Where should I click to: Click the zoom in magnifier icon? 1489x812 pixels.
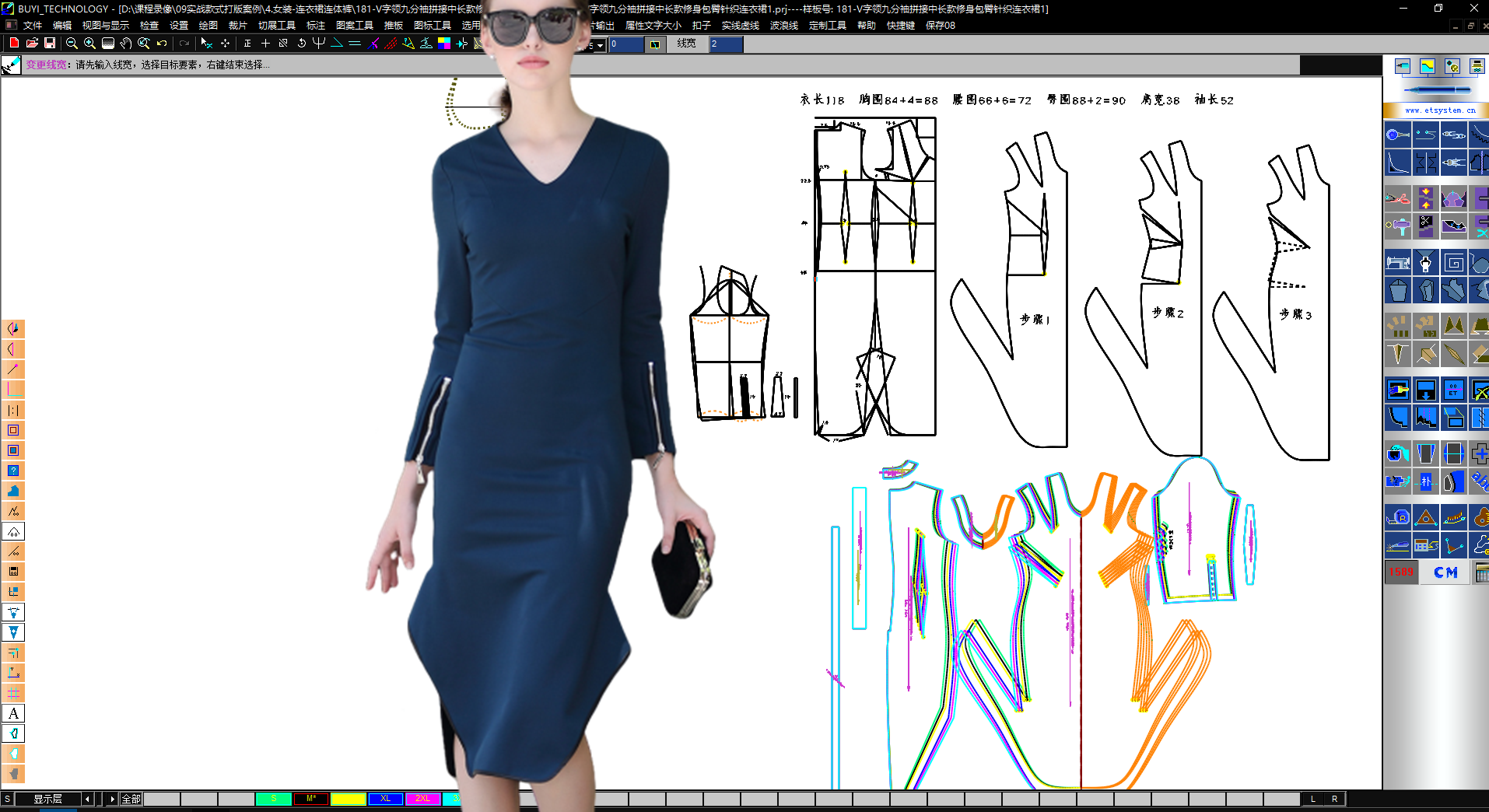[89, 44]
